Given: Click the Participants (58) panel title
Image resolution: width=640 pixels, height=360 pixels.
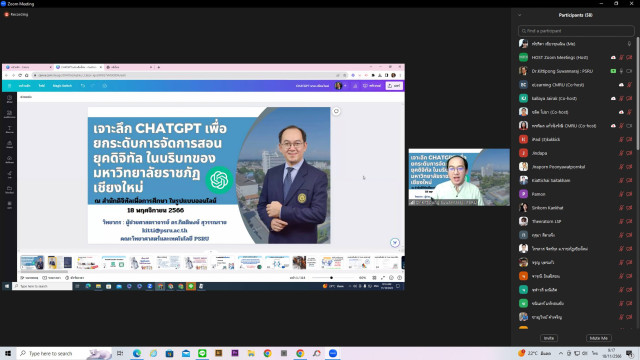Looking at the screenshot, I should click(575, 15).
